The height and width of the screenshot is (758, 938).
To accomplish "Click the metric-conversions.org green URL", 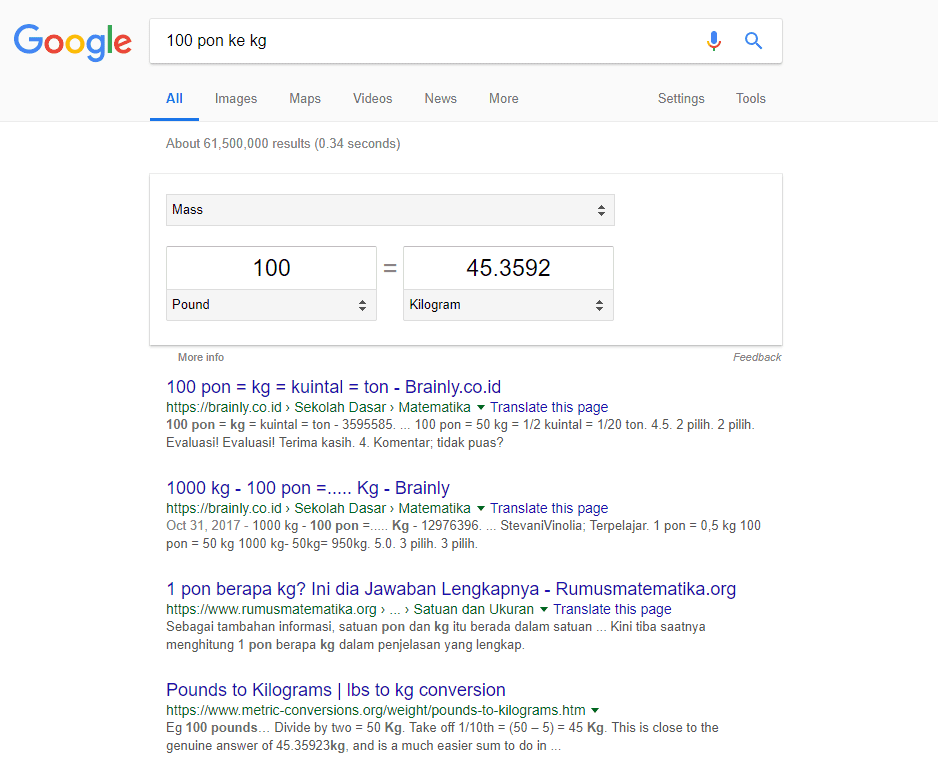I will coord(376,711).
